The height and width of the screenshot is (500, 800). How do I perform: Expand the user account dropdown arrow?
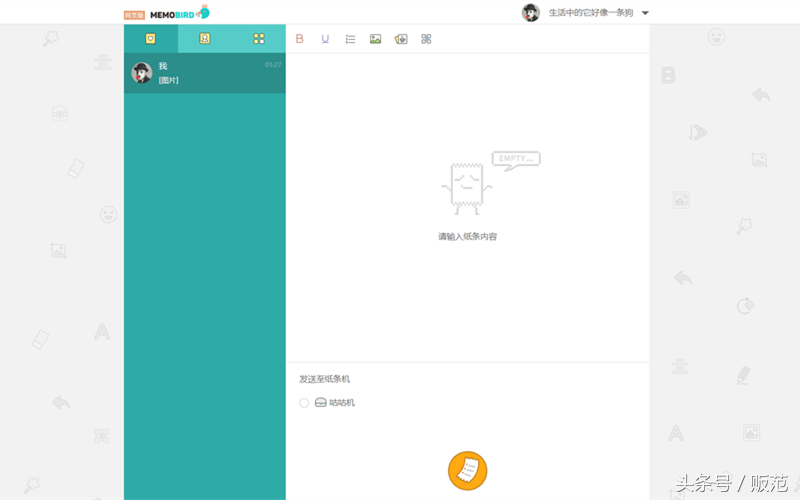pyautogui.click(x=645, y=13)
